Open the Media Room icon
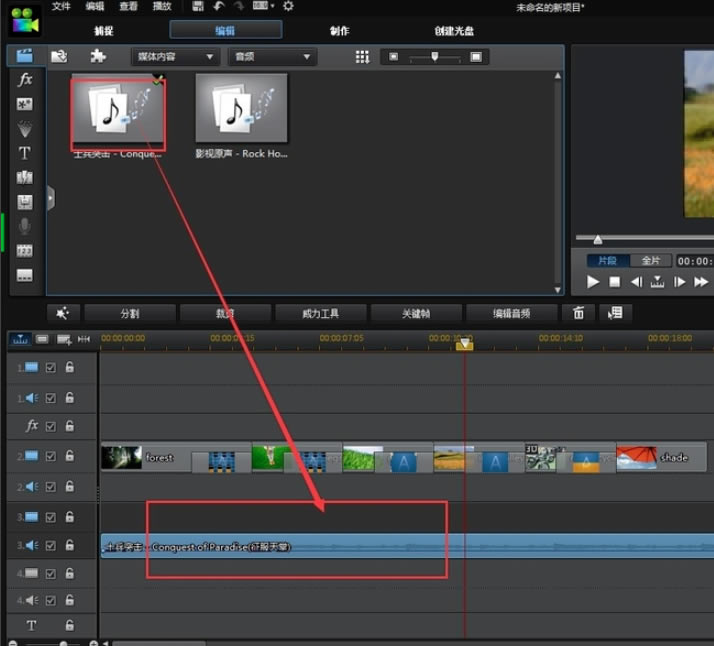Screen dimensions: 714x646 [24, 56]
